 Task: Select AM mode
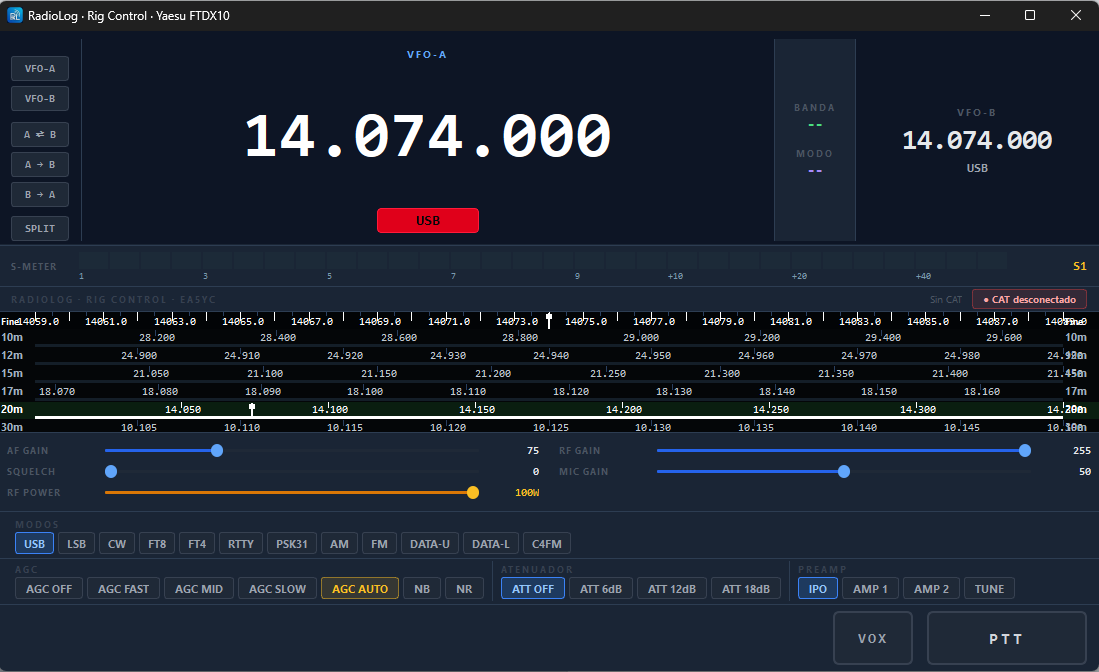(x=339, y=544)
